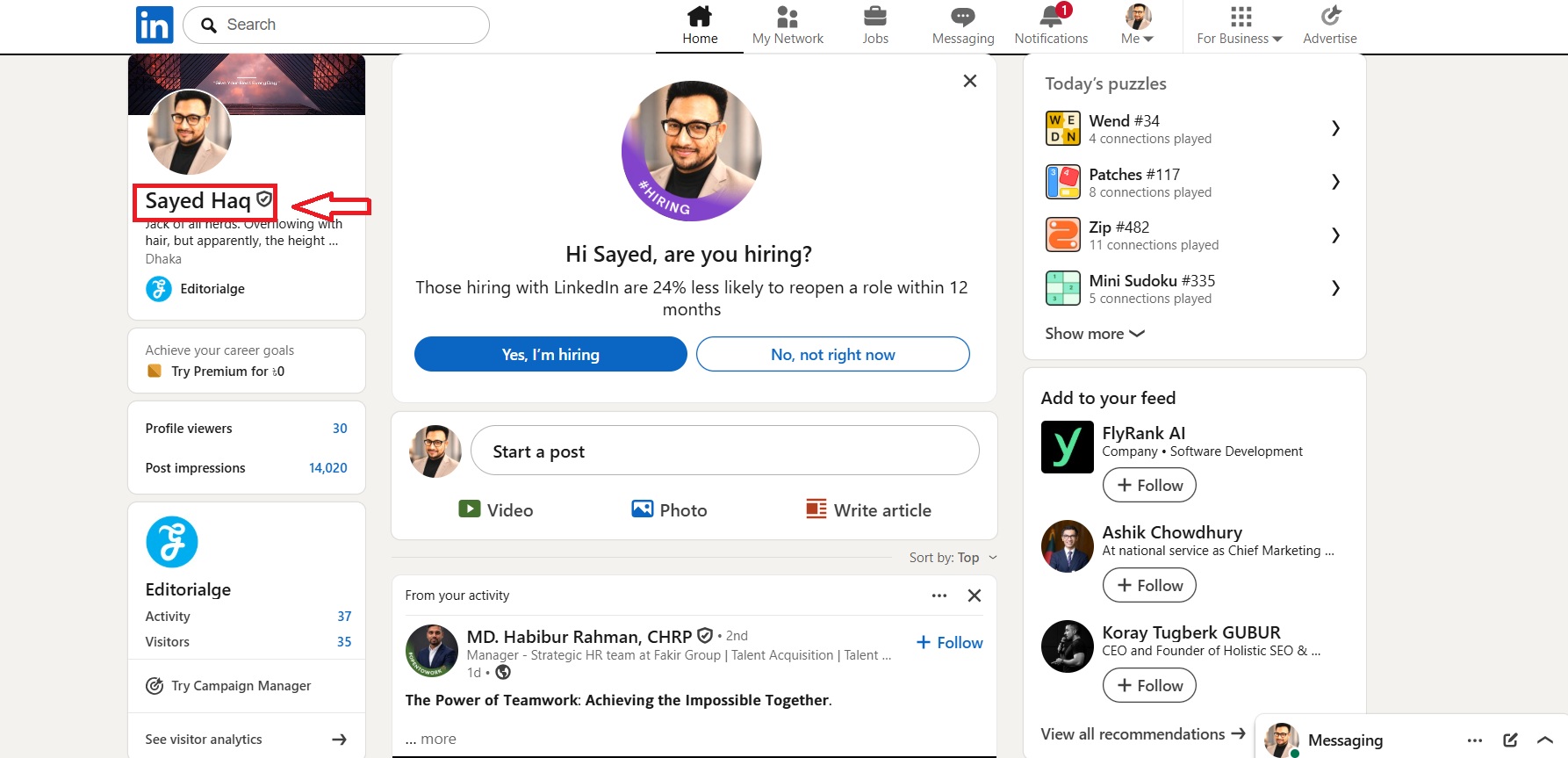Viewport: 1568px width, 758px height.
Task: Add a Video to a new post
Action: tap(496, 509)
